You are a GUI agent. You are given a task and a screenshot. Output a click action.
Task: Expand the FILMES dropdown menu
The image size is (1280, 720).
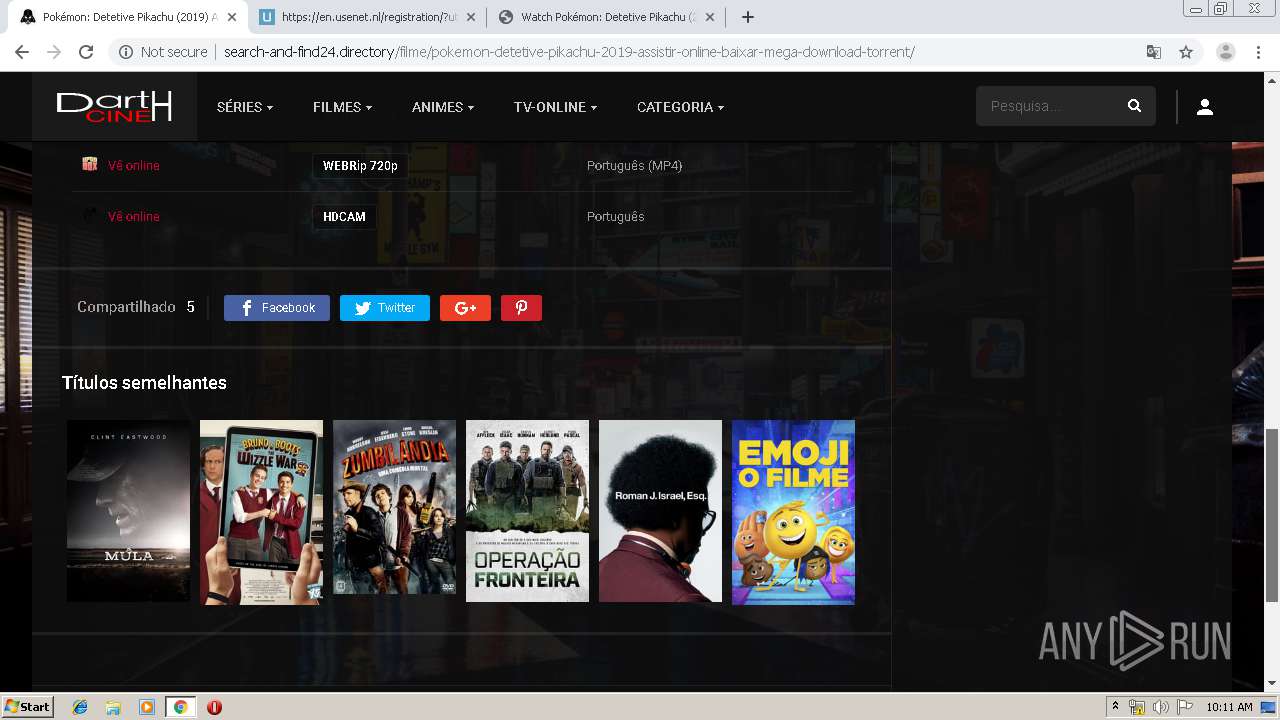(342, 107)
